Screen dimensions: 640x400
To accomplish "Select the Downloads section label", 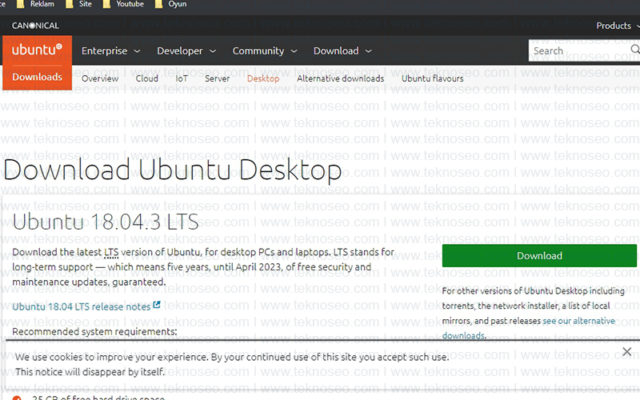I will 37,77.
